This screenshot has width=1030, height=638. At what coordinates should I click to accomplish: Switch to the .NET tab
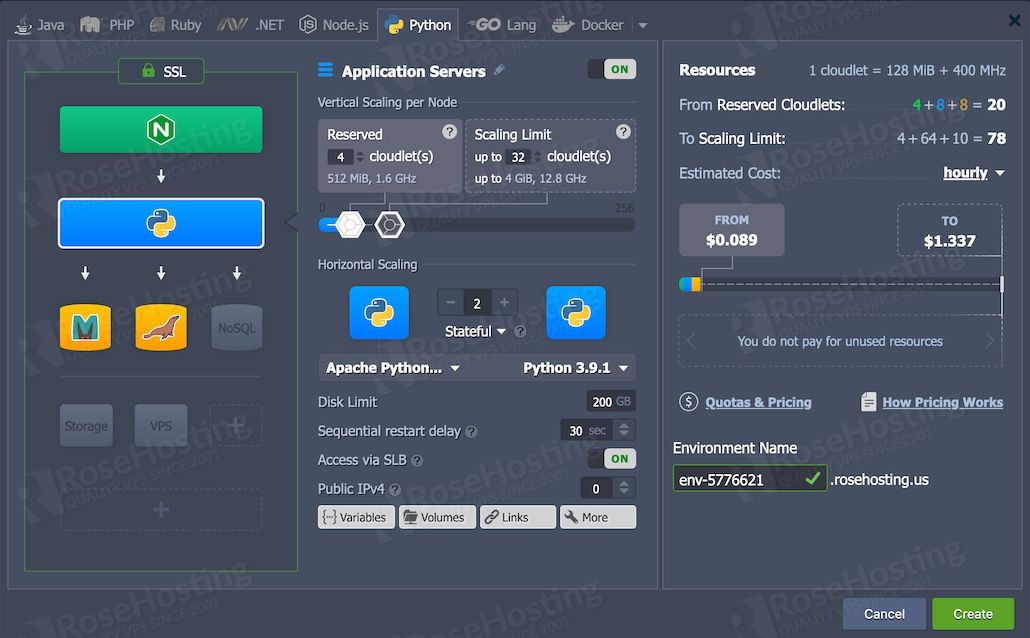pos(251,25)
